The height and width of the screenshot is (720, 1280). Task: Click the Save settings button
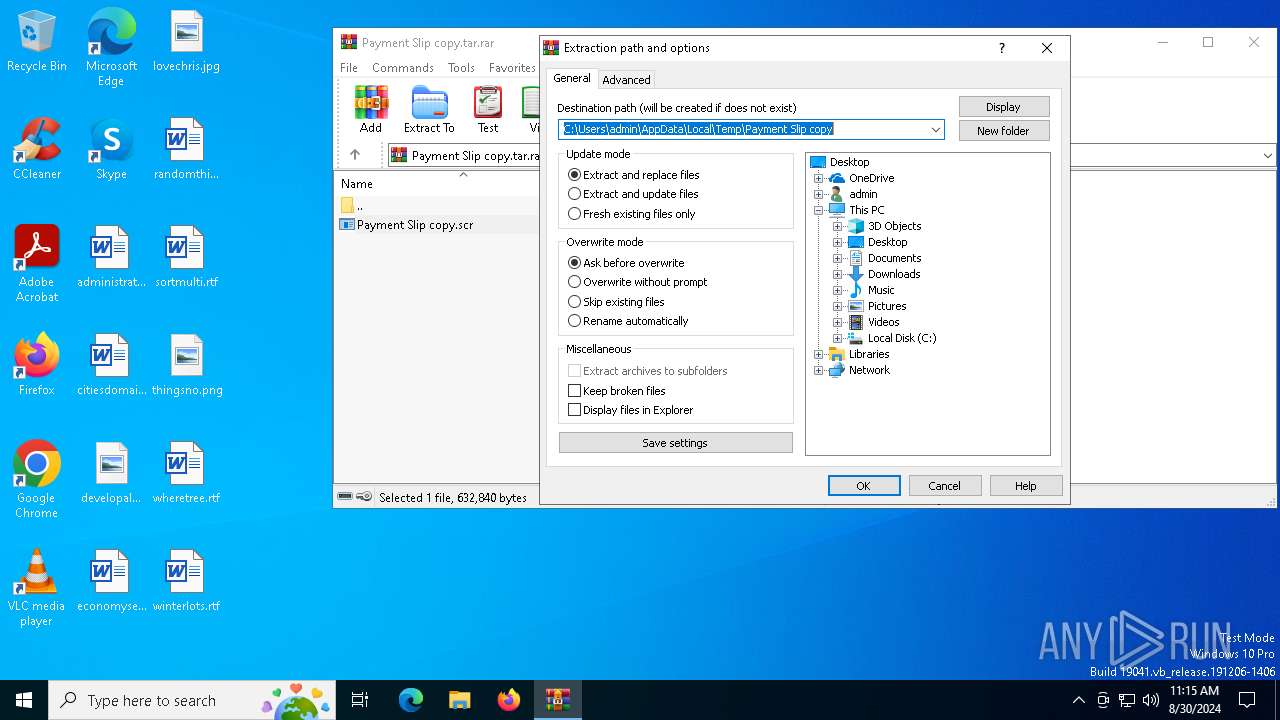[x=675, y=443]
